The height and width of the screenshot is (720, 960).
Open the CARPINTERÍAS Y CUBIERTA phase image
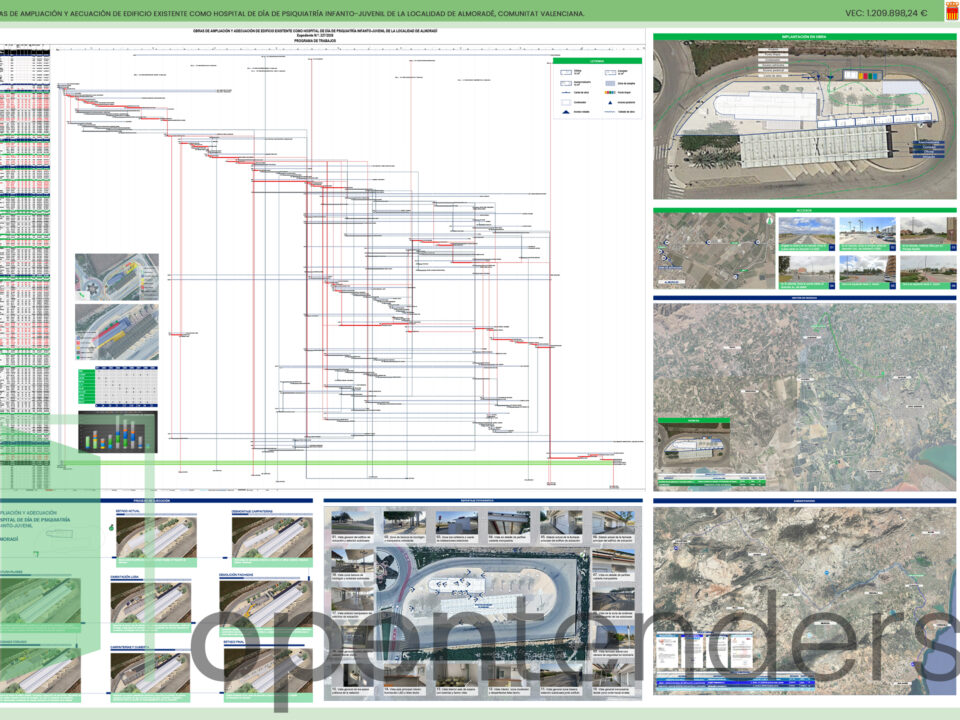150,673
